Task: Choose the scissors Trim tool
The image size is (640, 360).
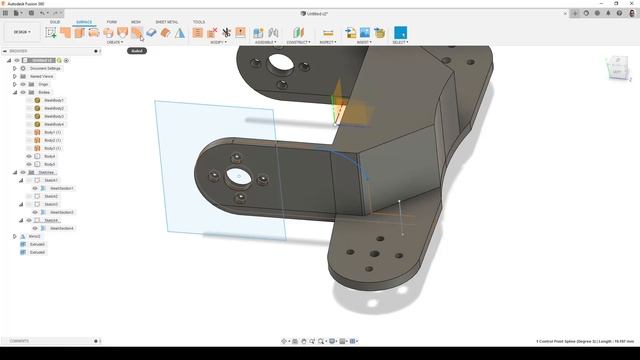Action: pos(226,33)
